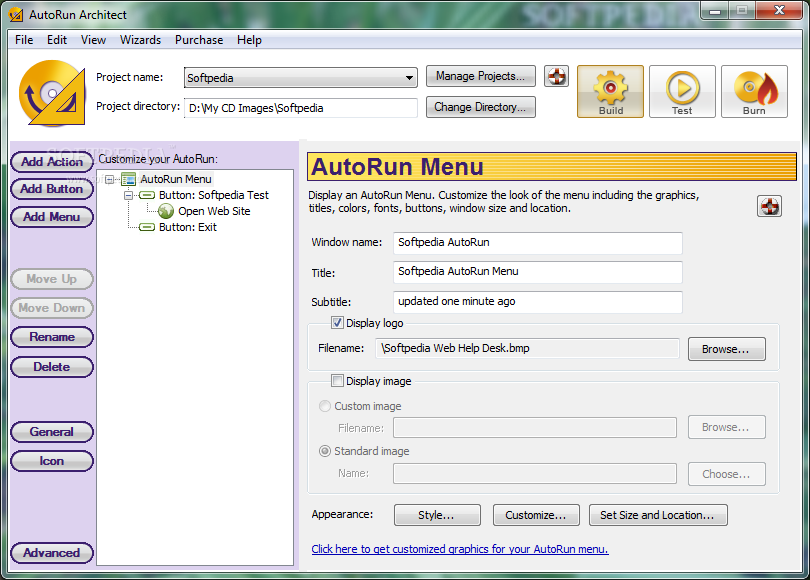The height and width of the screenshot is (580, 810).
Task: Open the Wizards menu
Action: tap(141, 40)
